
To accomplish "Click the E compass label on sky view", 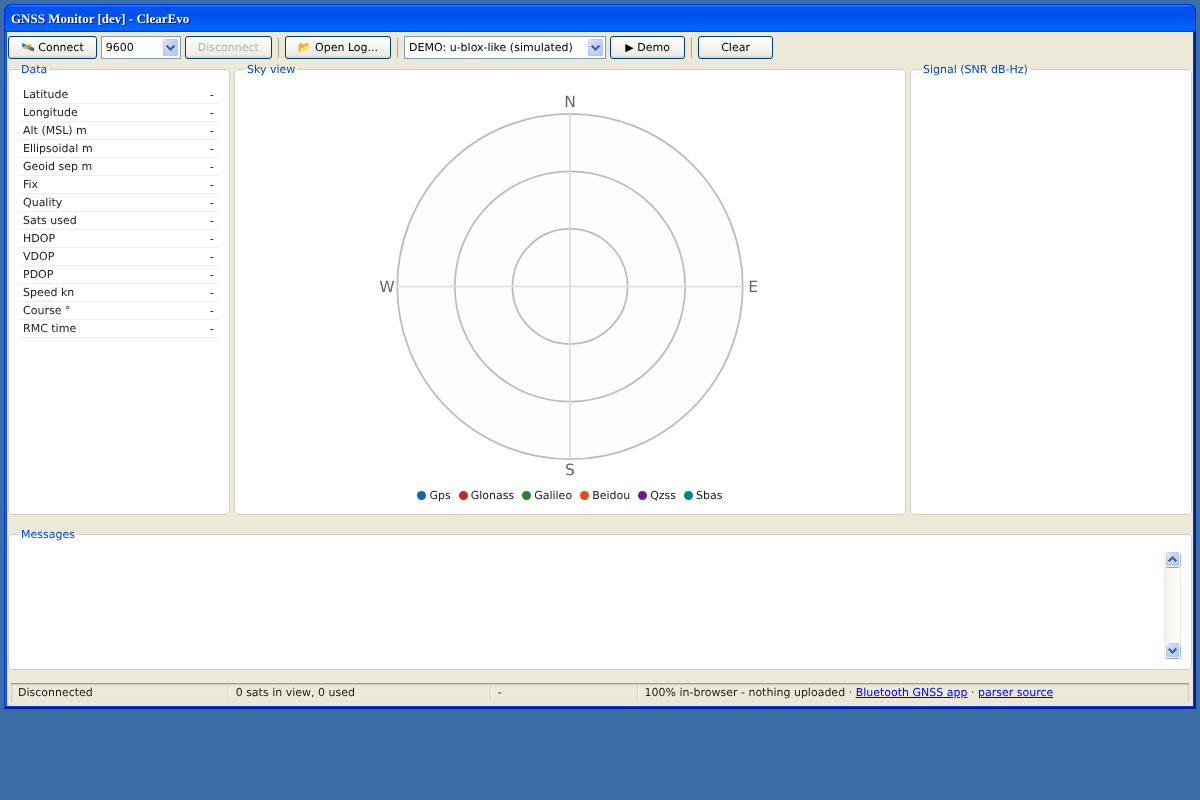I will click(x=753, y=287).
